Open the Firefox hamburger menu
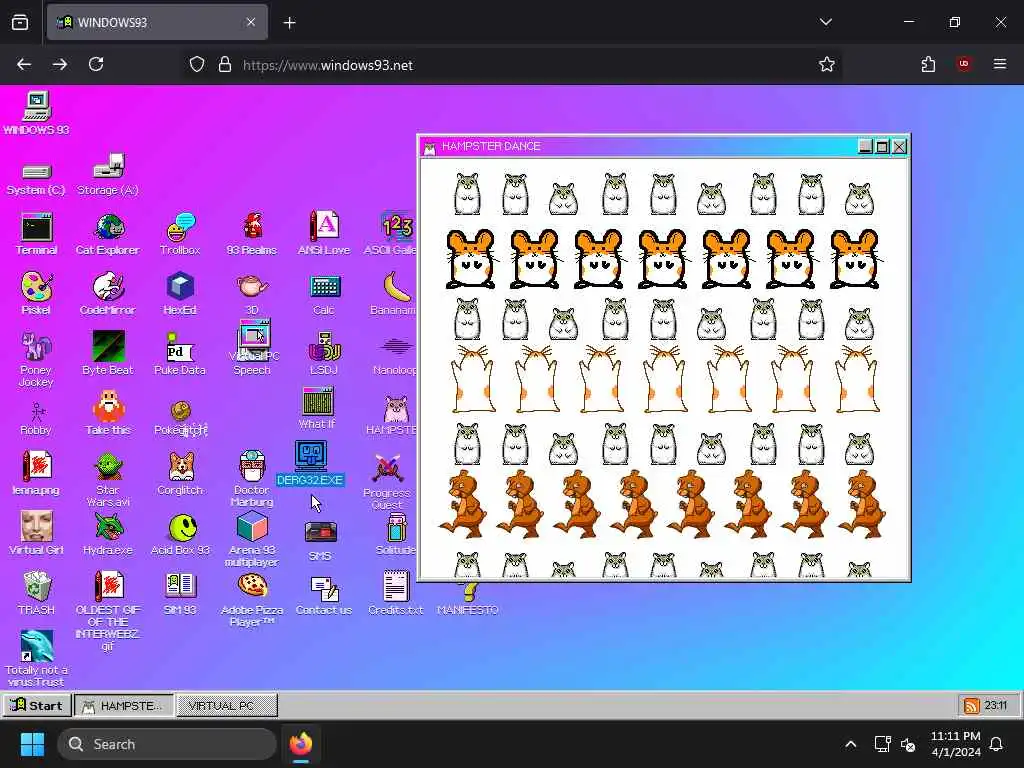The height and width of the screenshot is (768, 1024). (x=1000, y=64)
